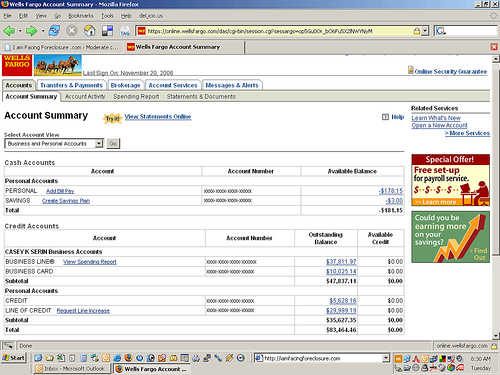The width and height of the screenshot is (500, 375).
Task: Expand the Select Account View dropdown
Action: pyautogui.click(x=99, y=144)
